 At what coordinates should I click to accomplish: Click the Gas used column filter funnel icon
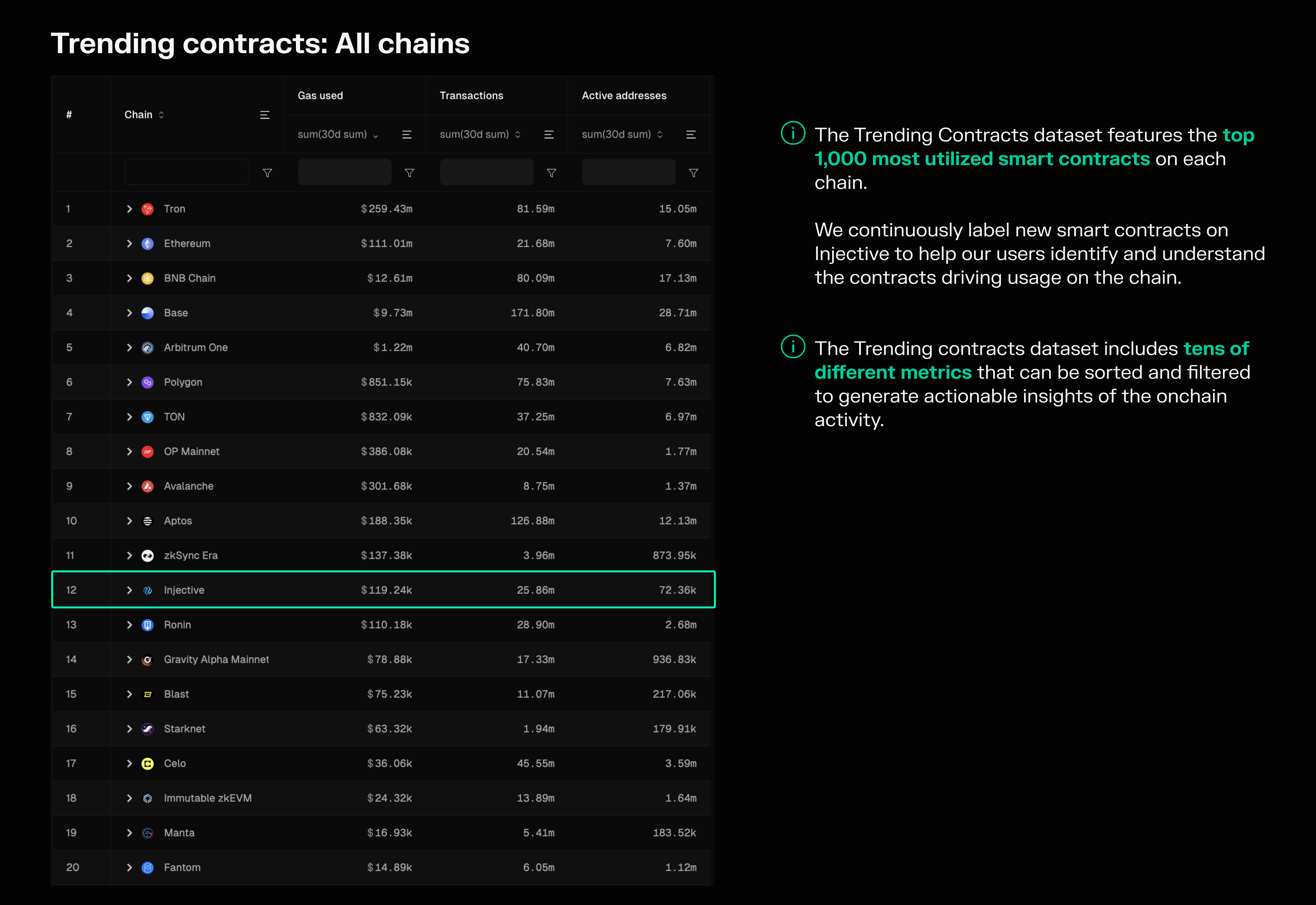tap(409, 173)
